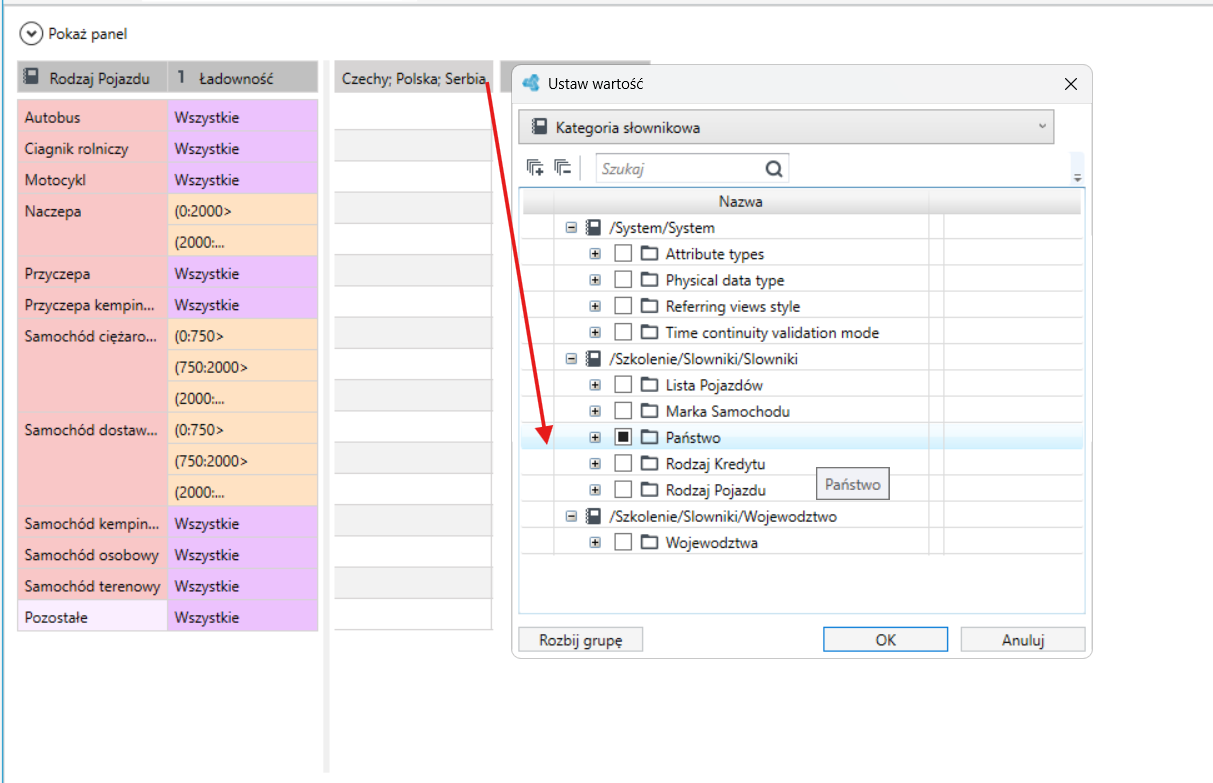Click the Wojewodztwa folder icon
This screenshot has height=783, width=1213.
pos(649,543)
